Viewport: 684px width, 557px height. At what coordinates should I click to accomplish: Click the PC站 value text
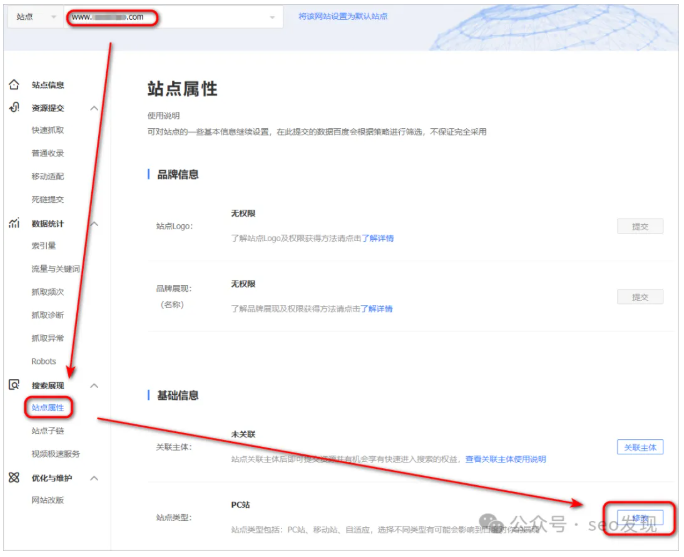240,505
